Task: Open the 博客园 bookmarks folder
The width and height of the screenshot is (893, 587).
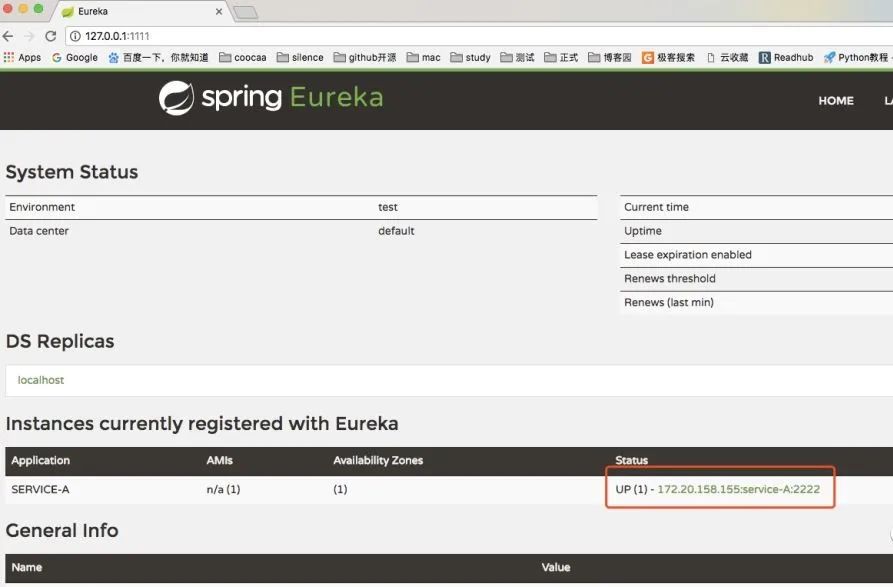Action: click(x=610, y=58)
